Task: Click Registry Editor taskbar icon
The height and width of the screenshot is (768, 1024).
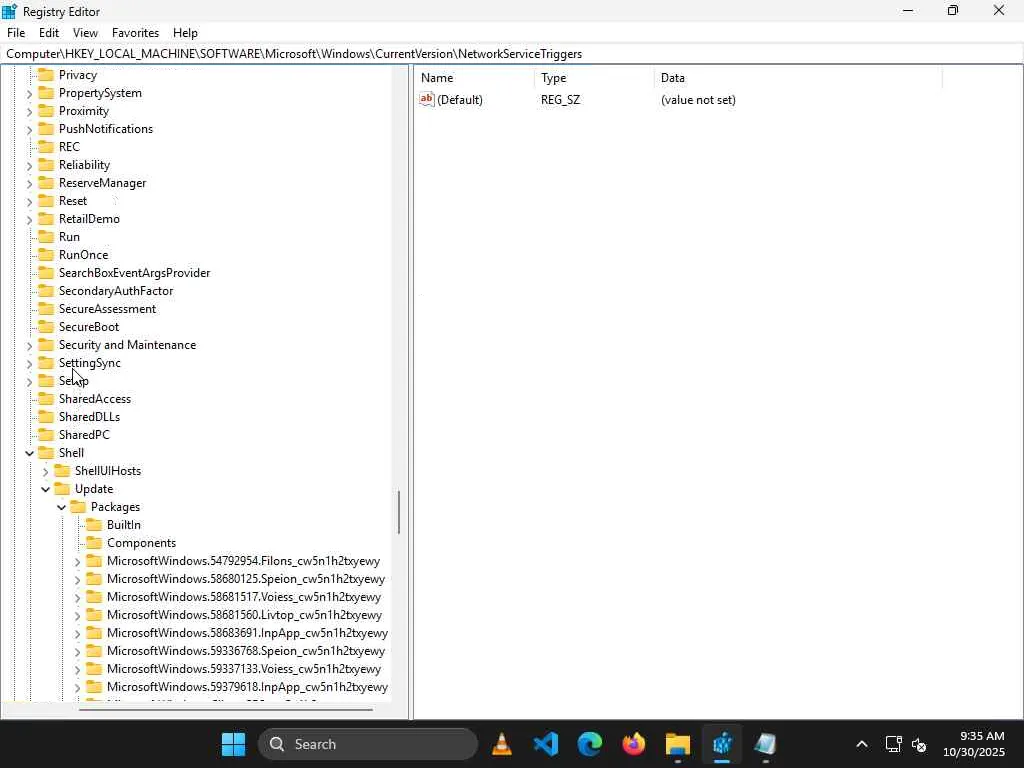Action: click(722, 744)
